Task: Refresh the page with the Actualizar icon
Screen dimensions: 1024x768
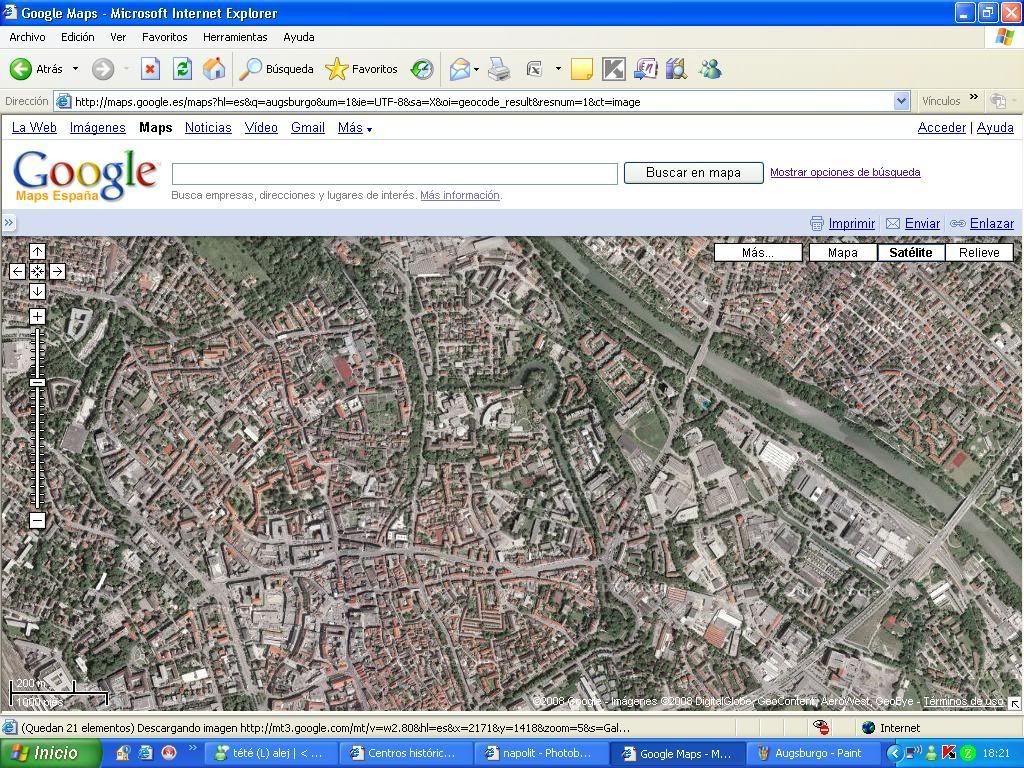Action: click(x=181, y=68)
